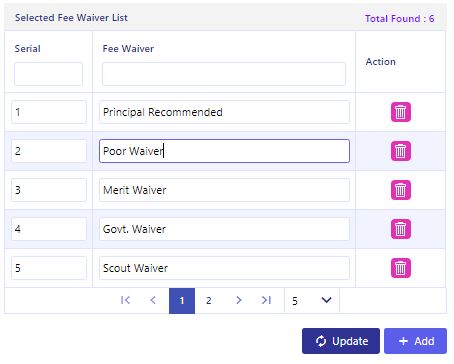Remove the Merit Waiver entry
Image resolution: width=454 pixels, height=364 pixels.
401,190
